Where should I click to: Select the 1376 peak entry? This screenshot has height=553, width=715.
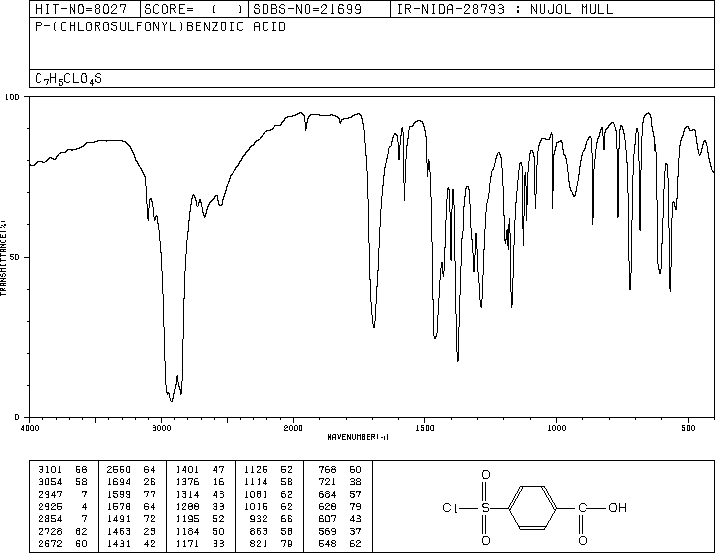tap(200, 482)
